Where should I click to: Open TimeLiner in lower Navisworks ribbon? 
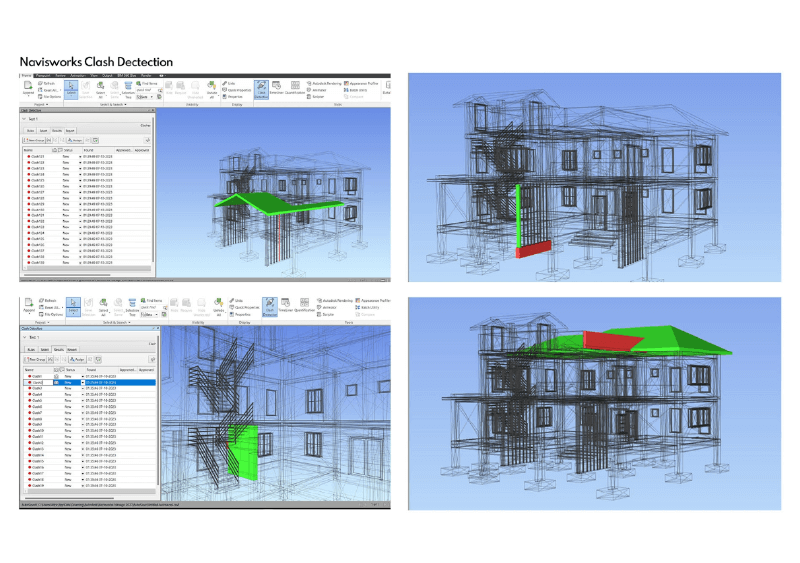click(285, 305)
